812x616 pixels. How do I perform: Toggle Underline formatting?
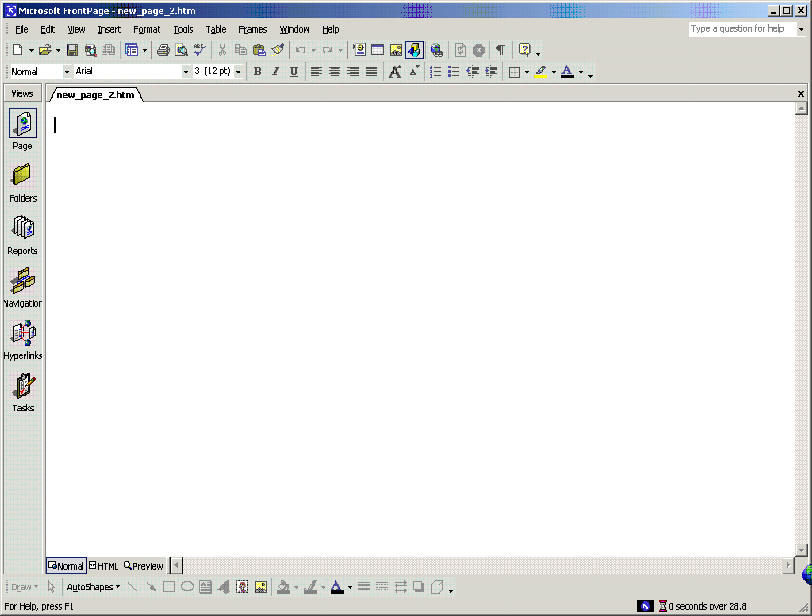(x=294, y=71)
